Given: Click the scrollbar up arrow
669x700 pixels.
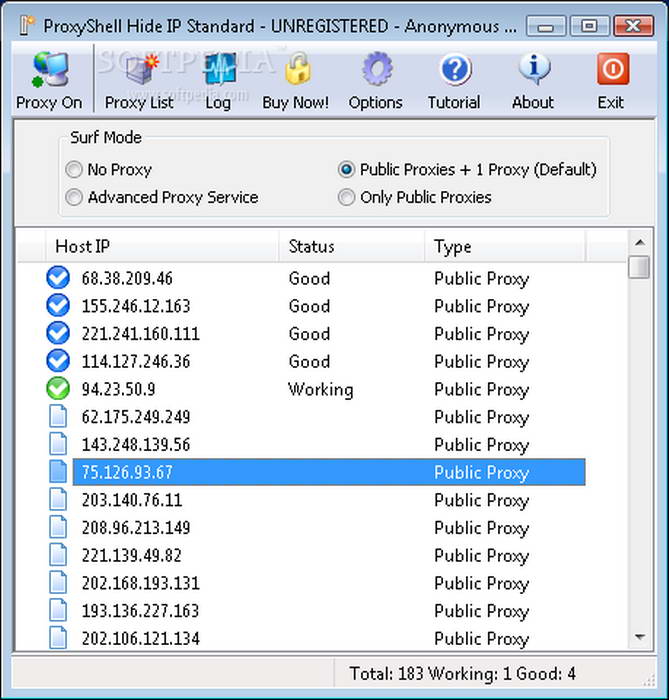Looking at the screenshot, I should click(640, 242).
